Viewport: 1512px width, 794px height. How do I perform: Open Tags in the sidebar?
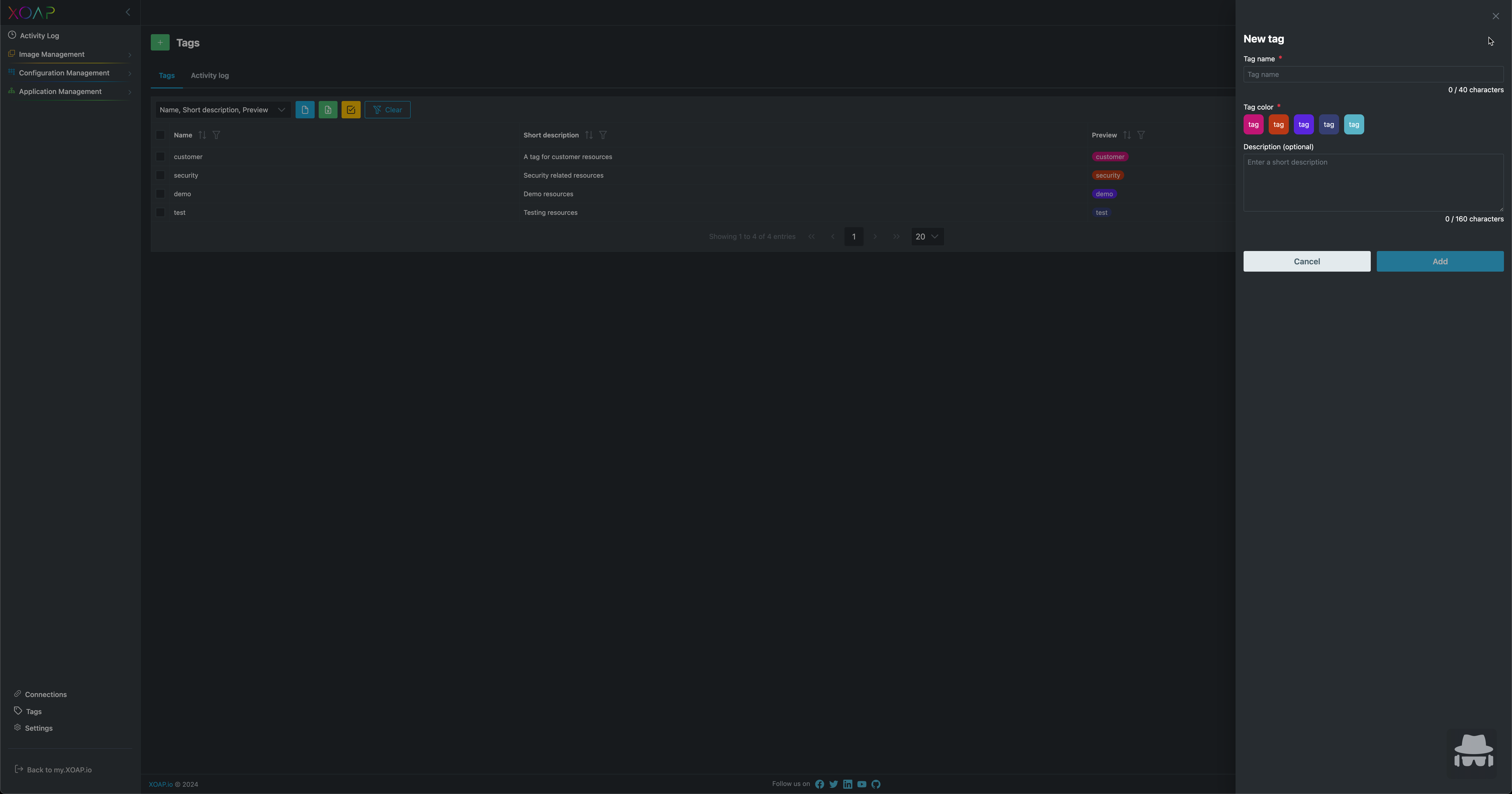(x=28, y=711)
